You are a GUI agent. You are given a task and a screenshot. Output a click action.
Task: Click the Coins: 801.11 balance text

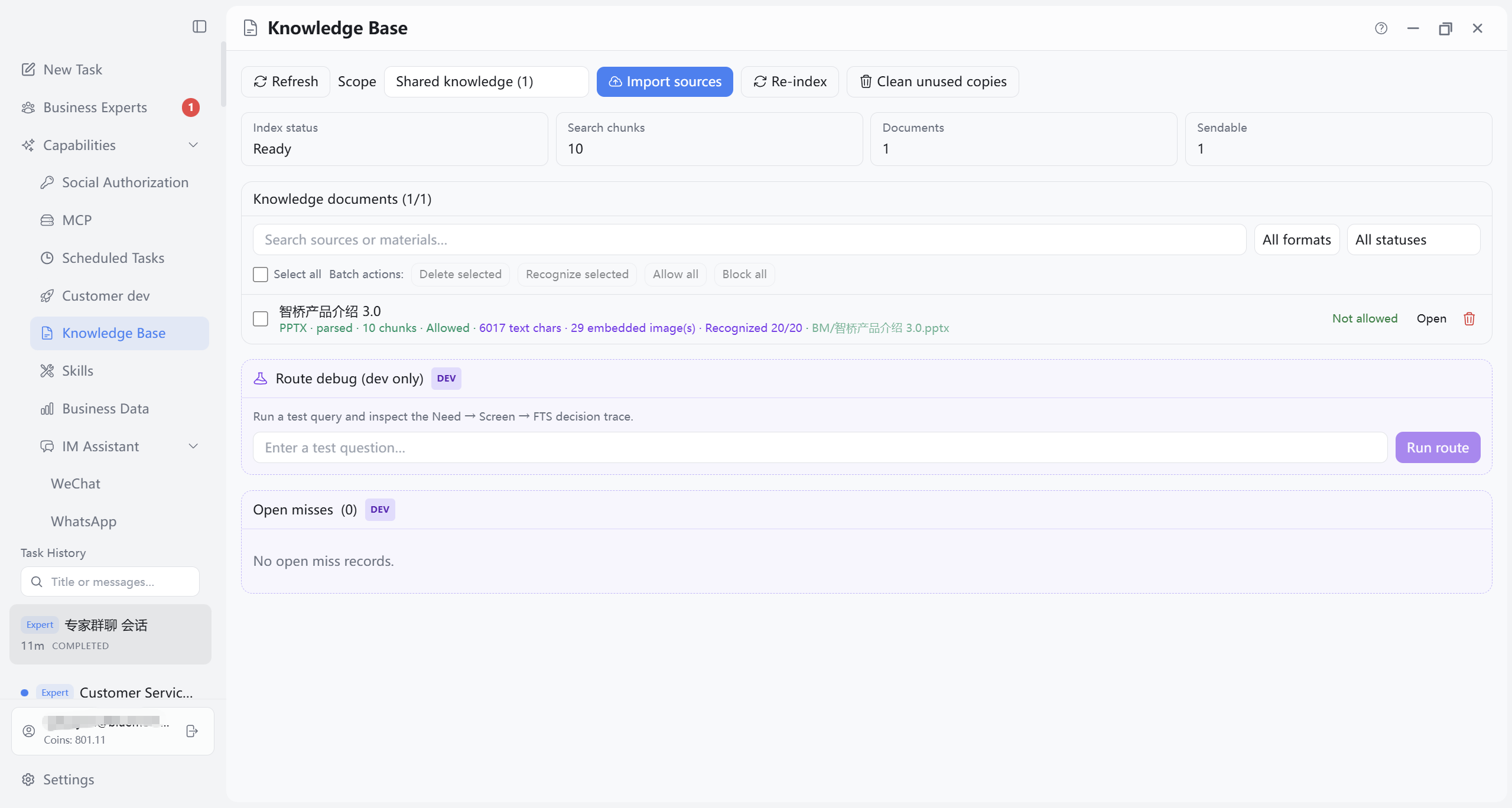click(74, 740)
